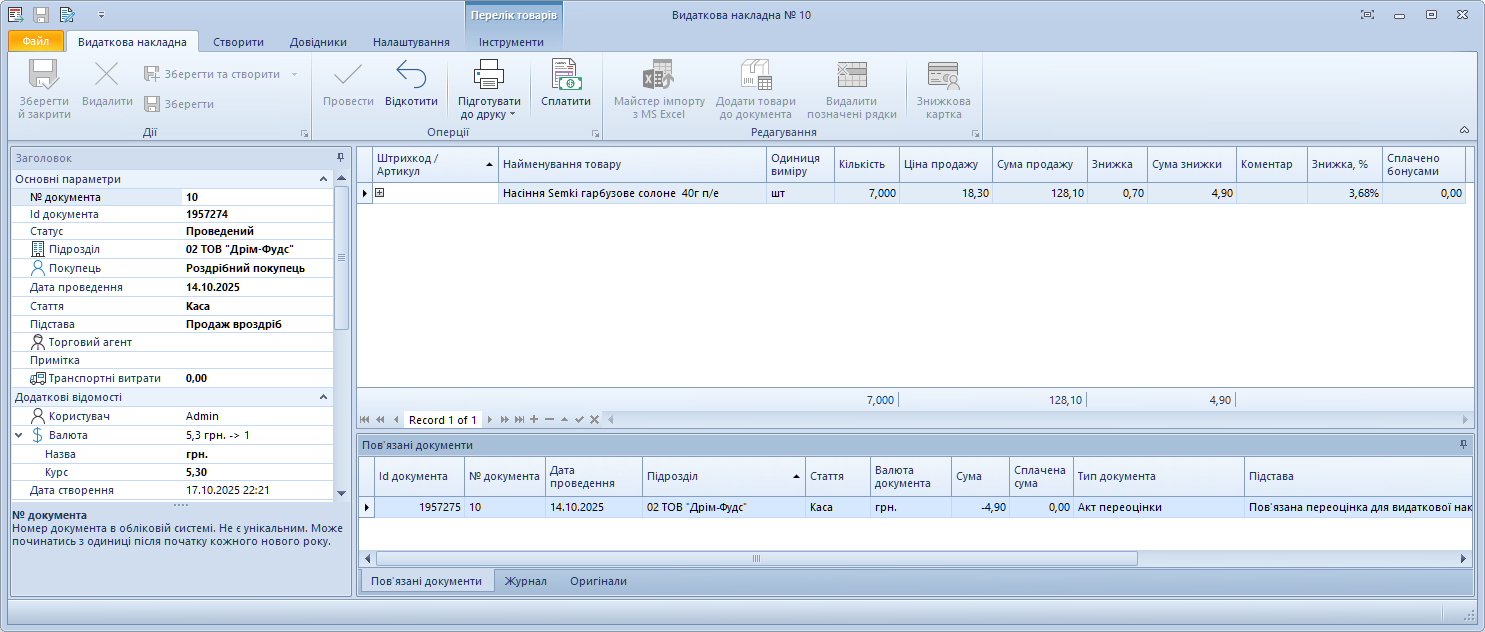Go to next record in grid navigator

[491, 420]
